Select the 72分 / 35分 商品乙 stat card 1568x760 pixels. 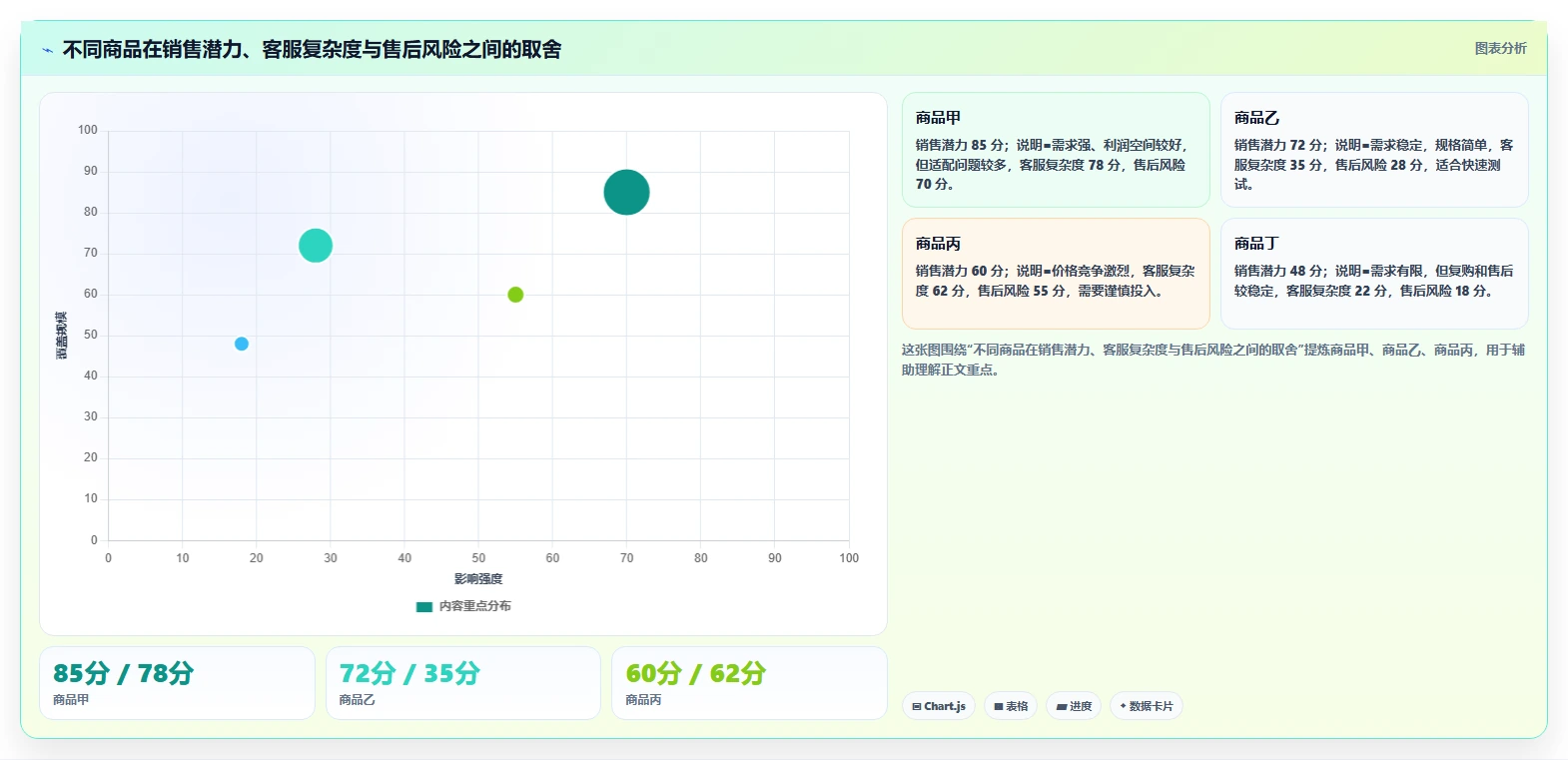click(463, 683)
